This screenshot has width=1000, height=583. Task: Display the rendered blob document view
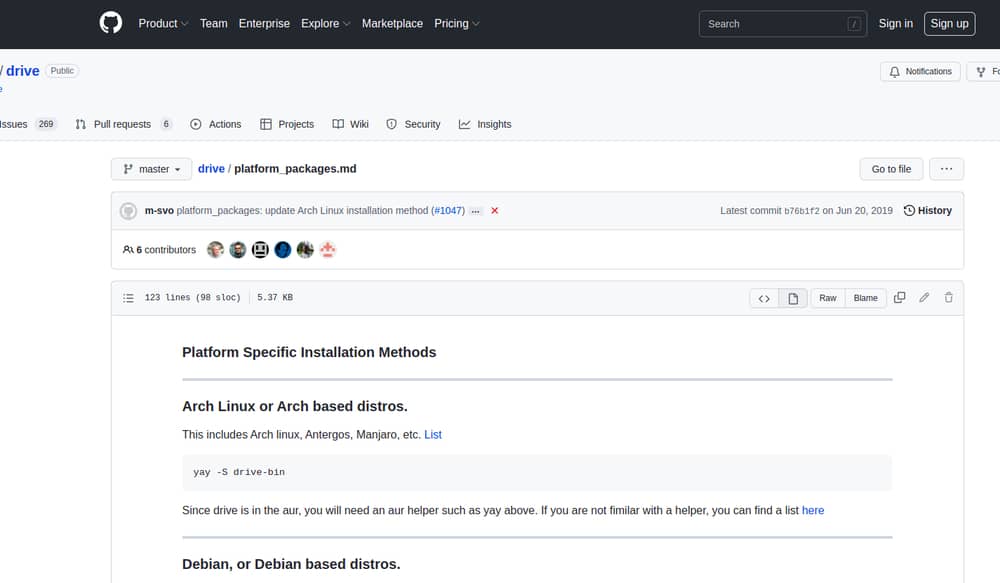(x=793, y=299)
